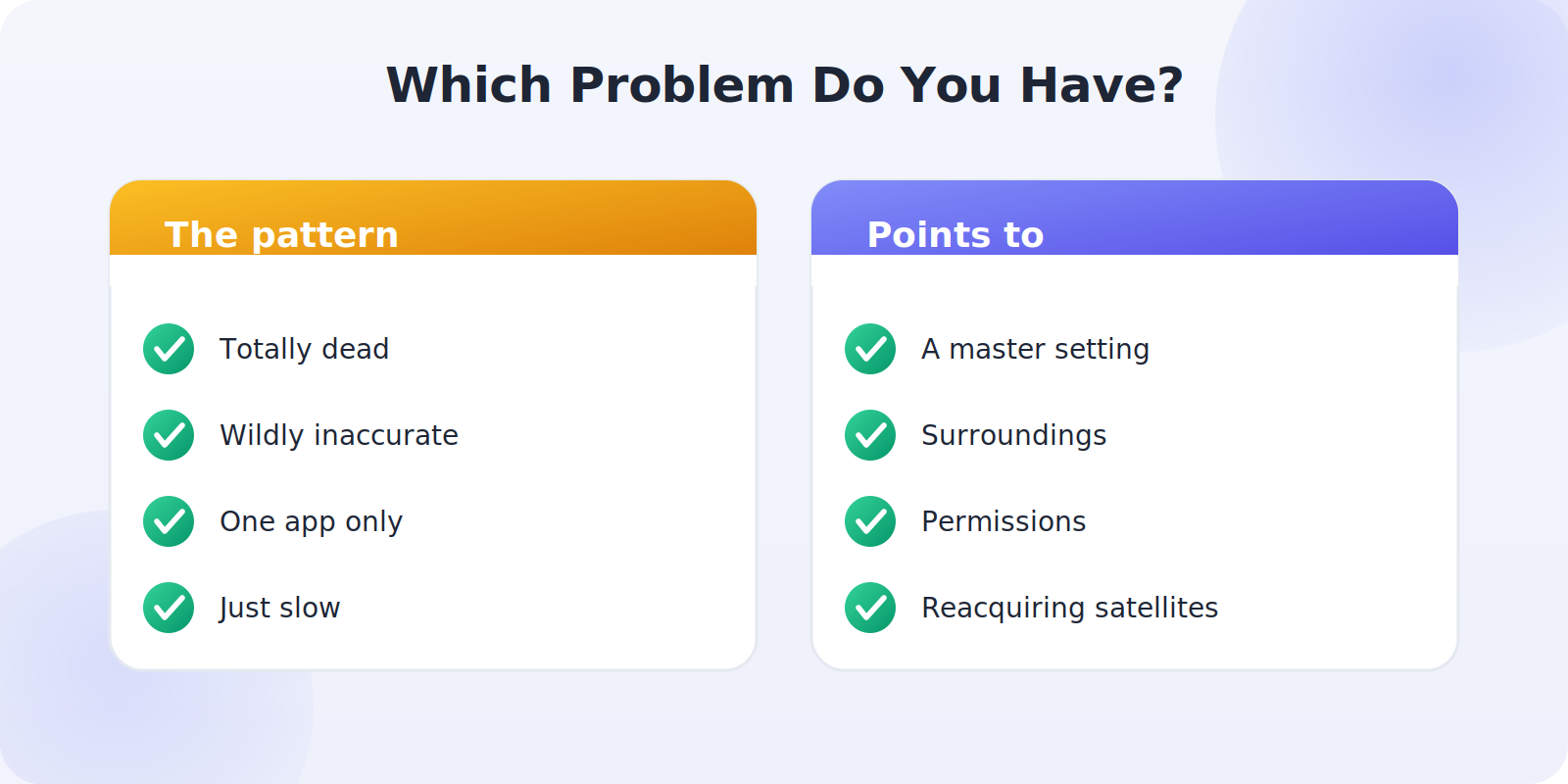The height and width of the screenshot is (784, 1568).
Task: Choose the Just slow item
Action: point(279,608)
